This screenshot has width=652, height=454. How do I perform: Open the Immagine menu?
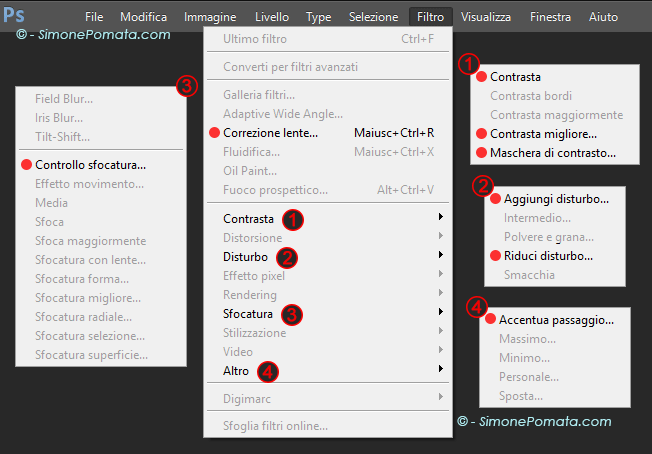(x=210, y=17)
